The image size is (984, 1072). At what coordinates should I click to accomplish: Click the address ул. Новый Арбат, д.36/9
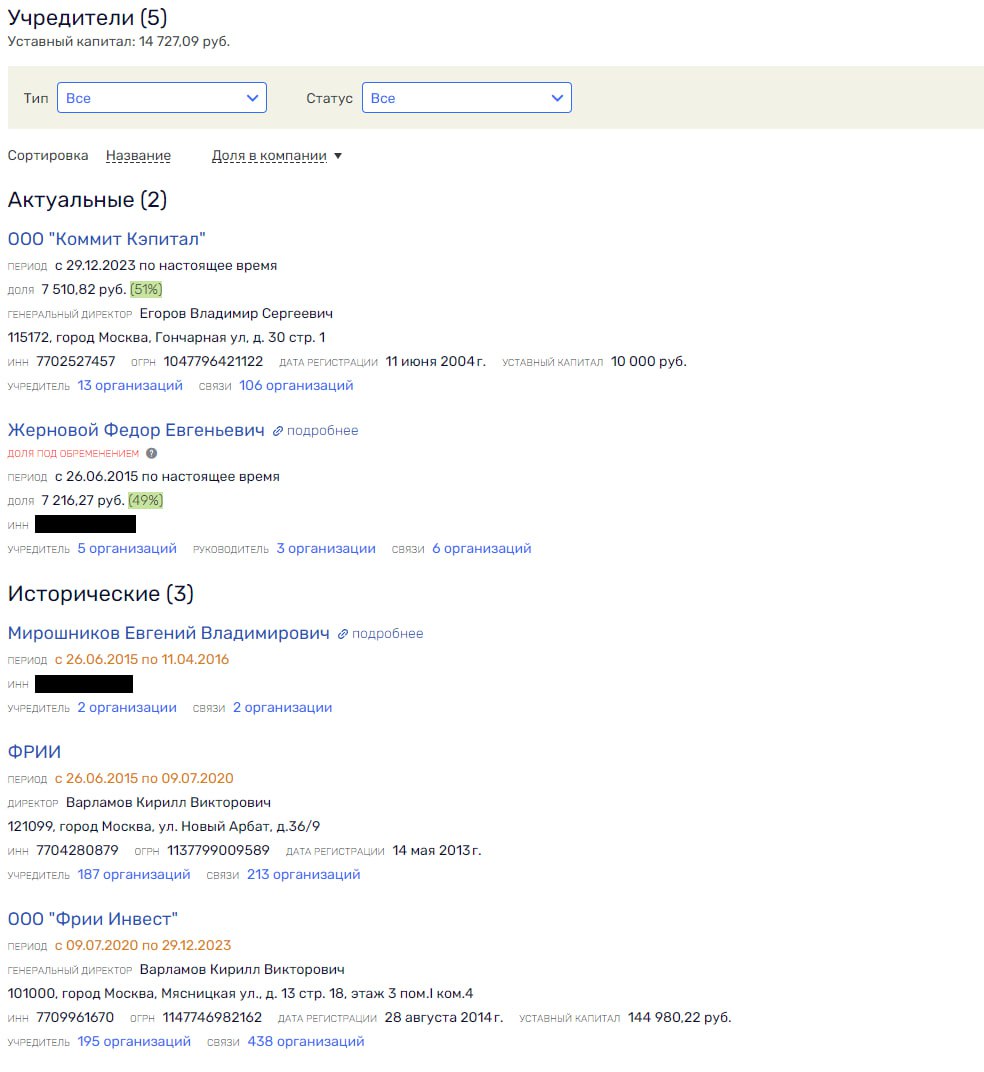[x=239, y=827]
